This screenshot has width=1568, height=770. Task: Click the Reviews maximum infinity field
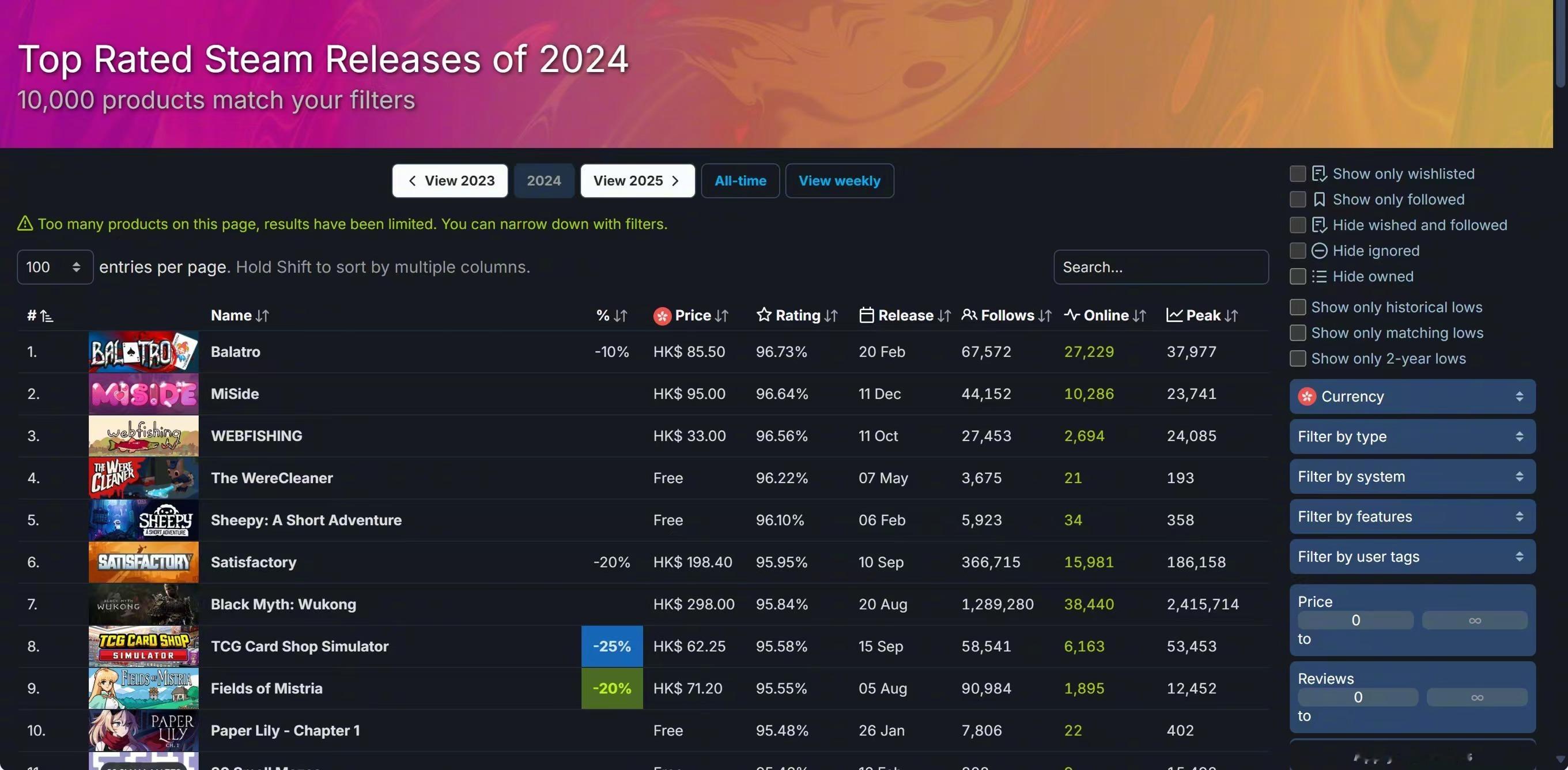(1477, 697)
